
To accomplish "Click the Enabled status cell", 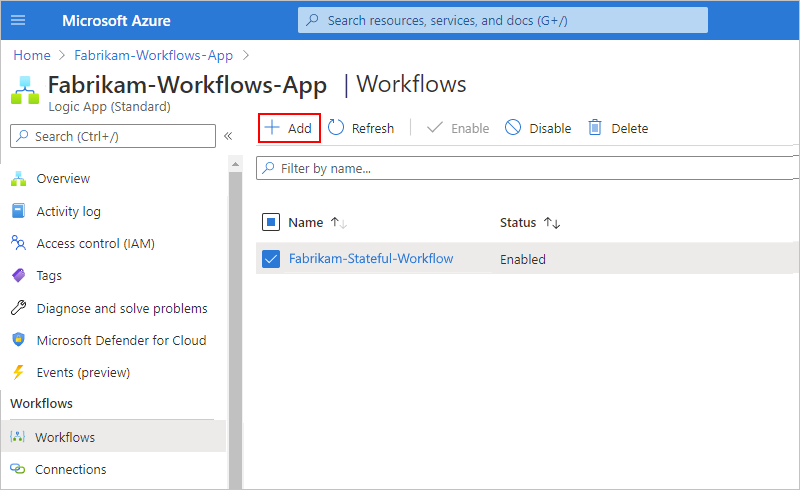I will (x=522, y=259).
